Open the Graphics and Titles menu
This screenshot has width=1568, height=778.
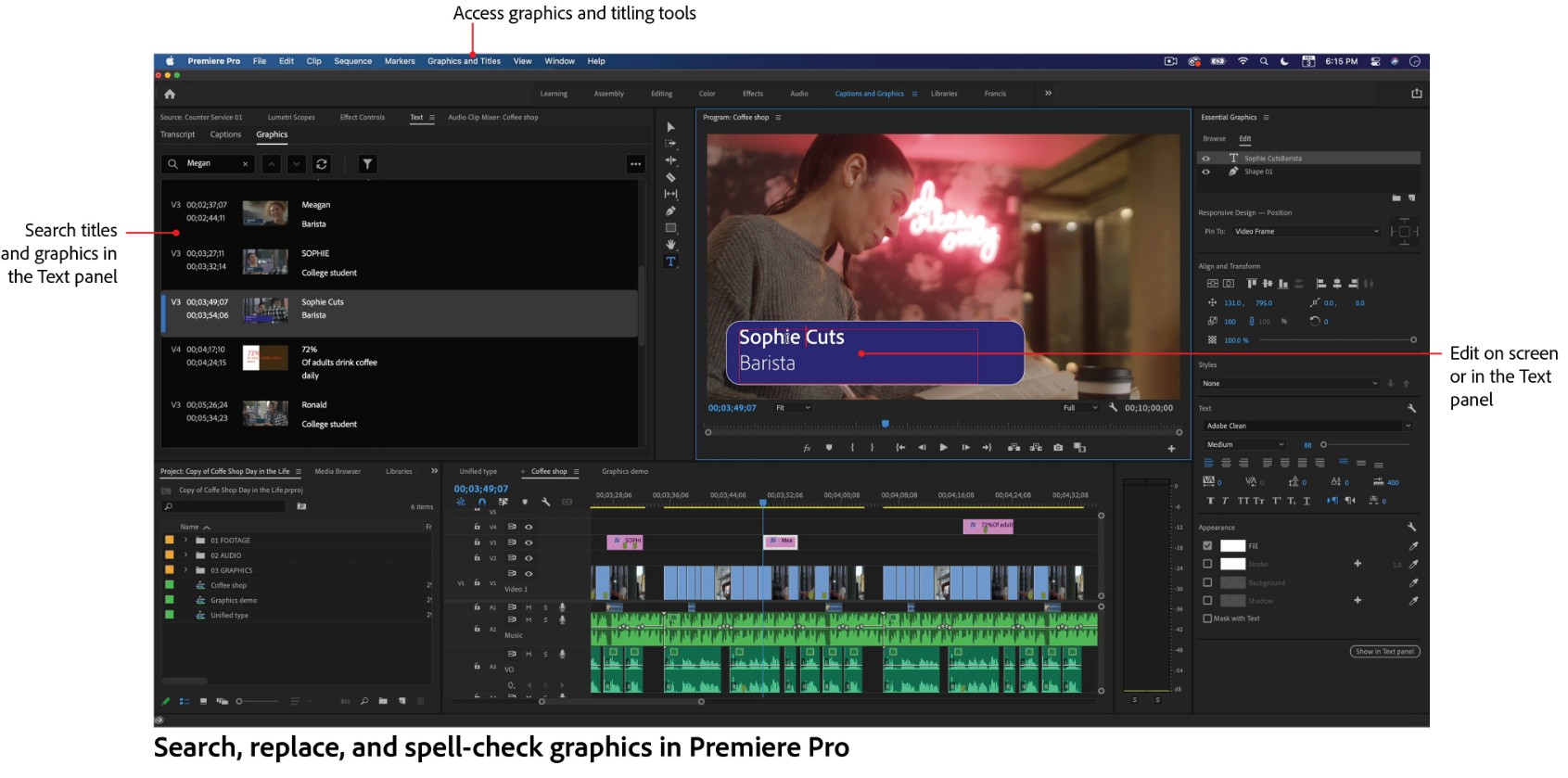(464, 61)
